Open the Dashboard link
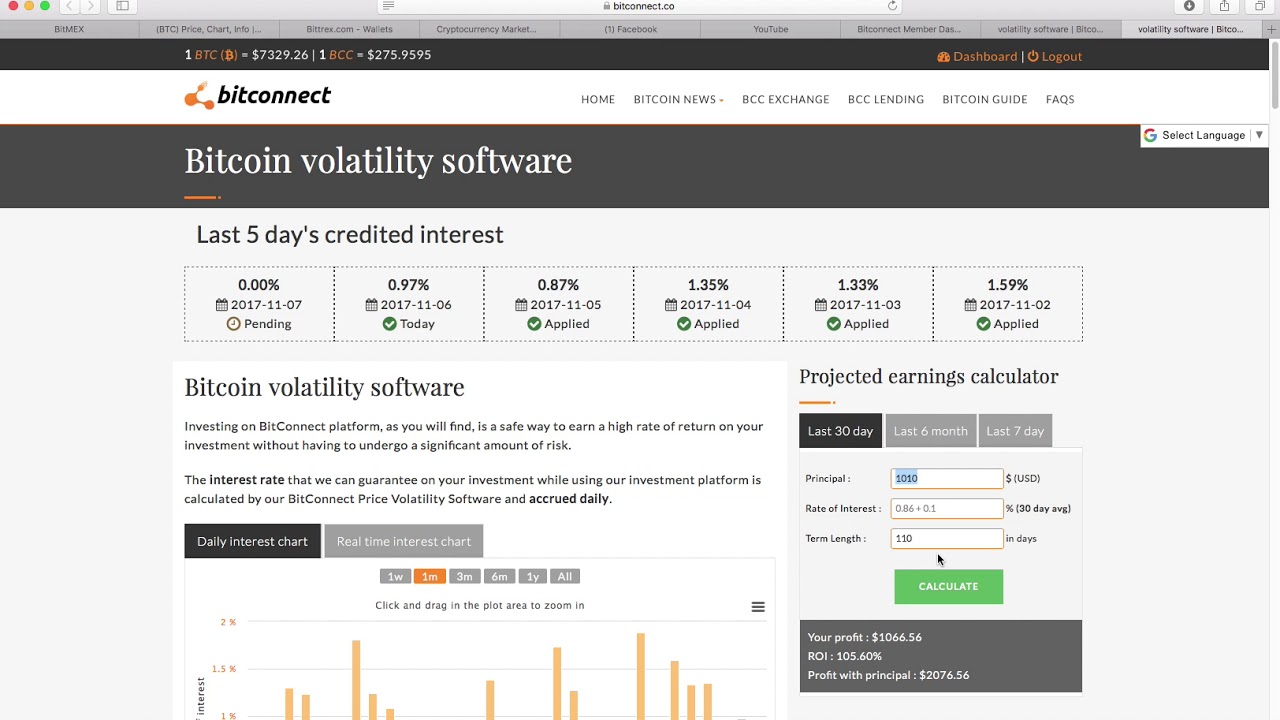The height and width of the screenshot is (720, 1280). pyautogui.click(x=985, y=56)
